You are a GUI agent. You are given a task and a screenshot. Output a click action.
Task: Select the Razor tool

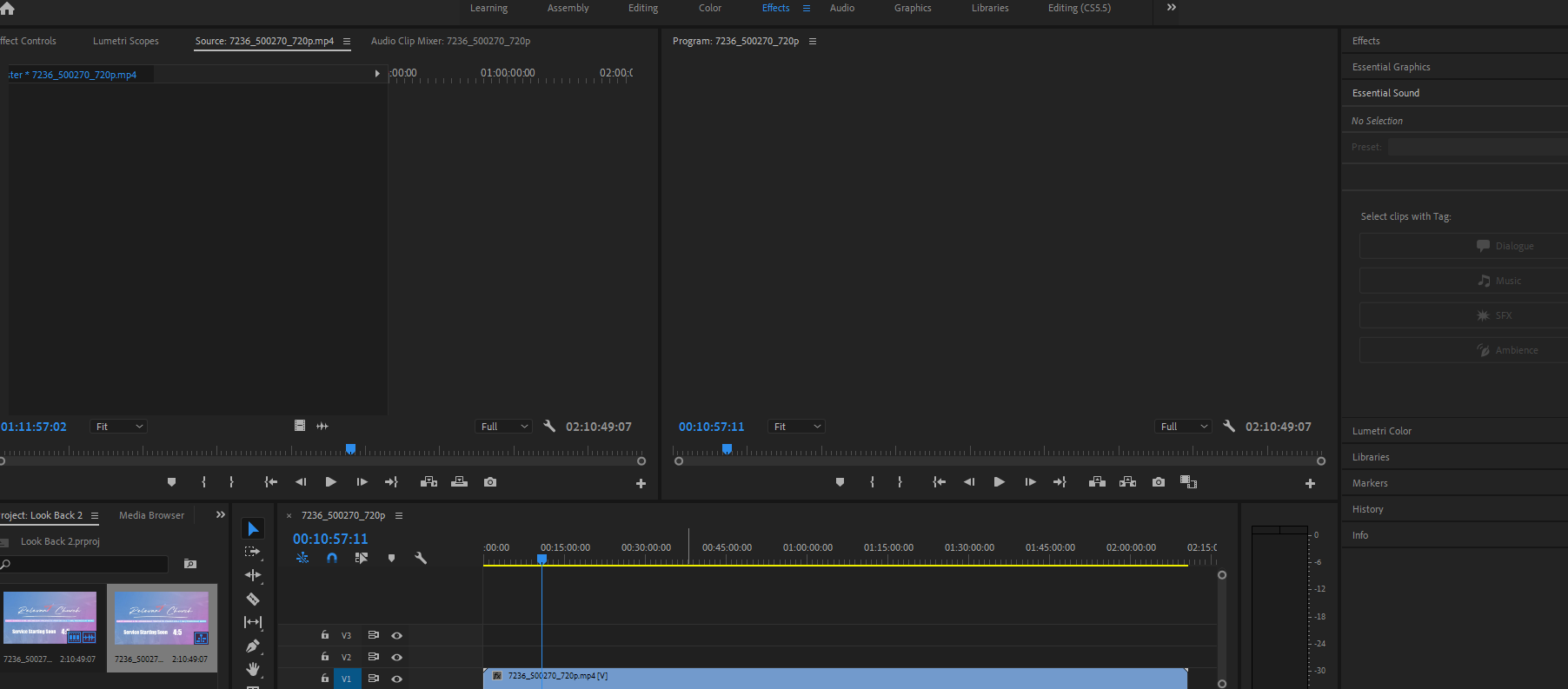click(x=253, y=599)
